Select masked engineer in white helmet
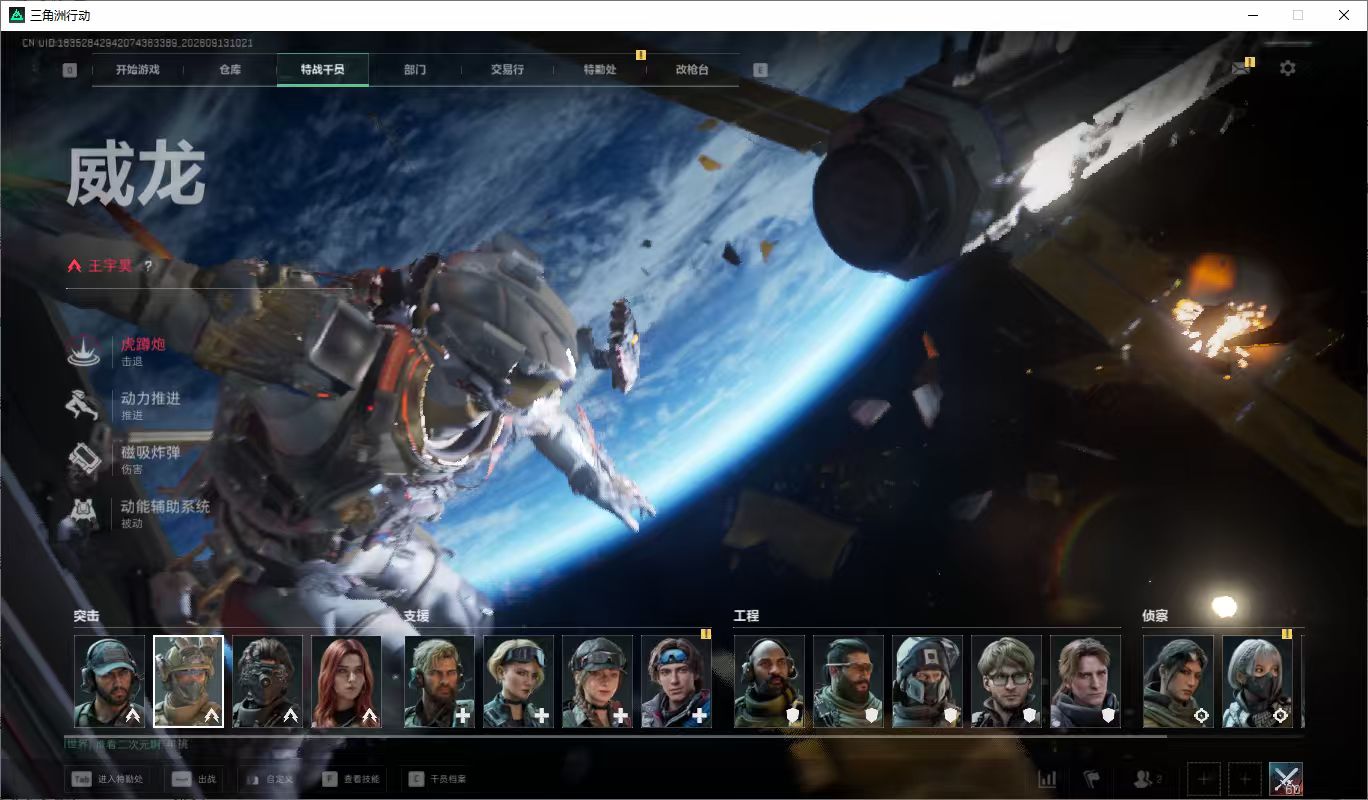The width and height of the screenshot is (1368, 800). click(928, 682)
